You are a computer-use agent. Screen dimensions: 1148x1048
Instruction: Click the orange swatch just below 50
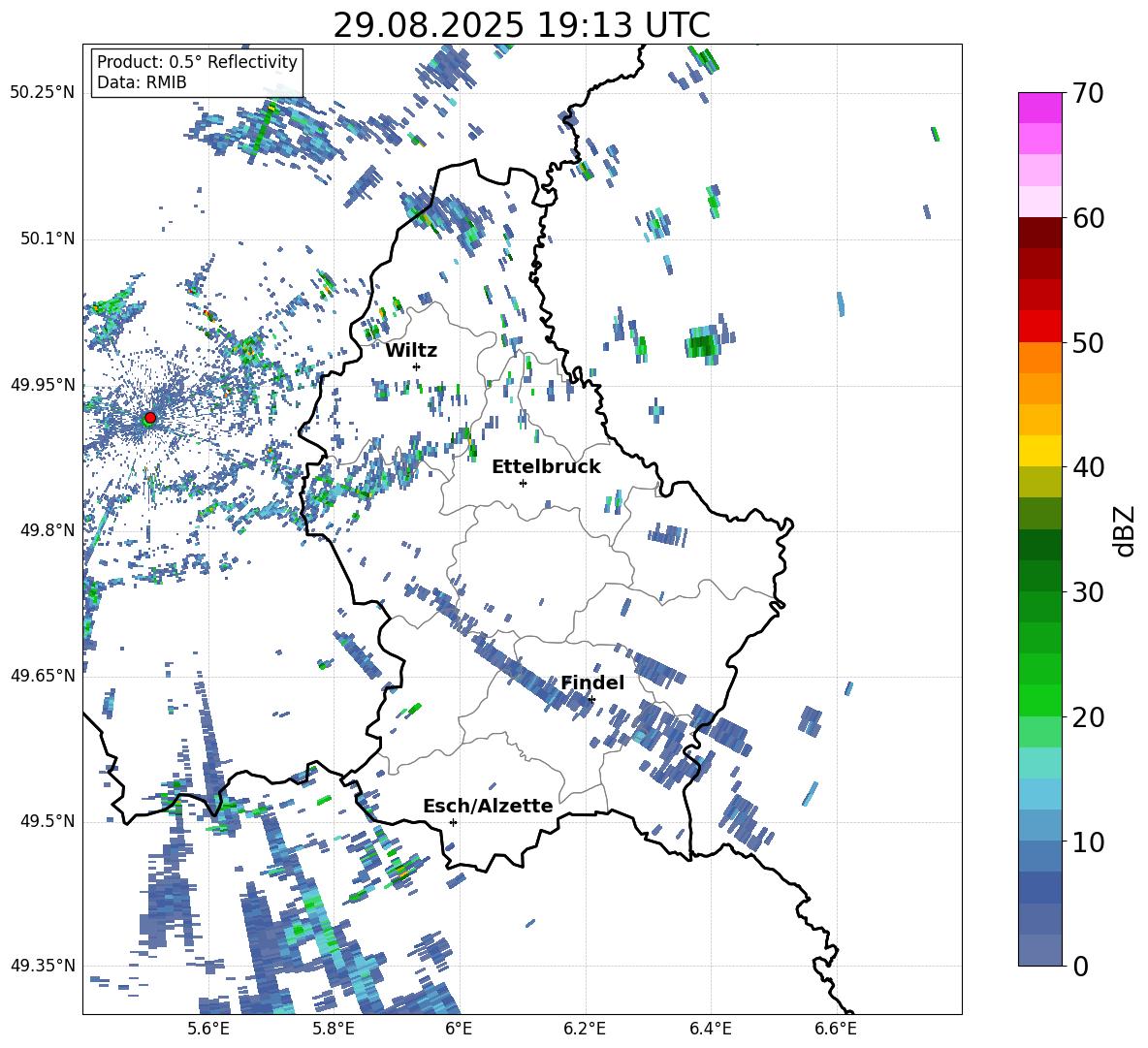tap(1039, 358)
